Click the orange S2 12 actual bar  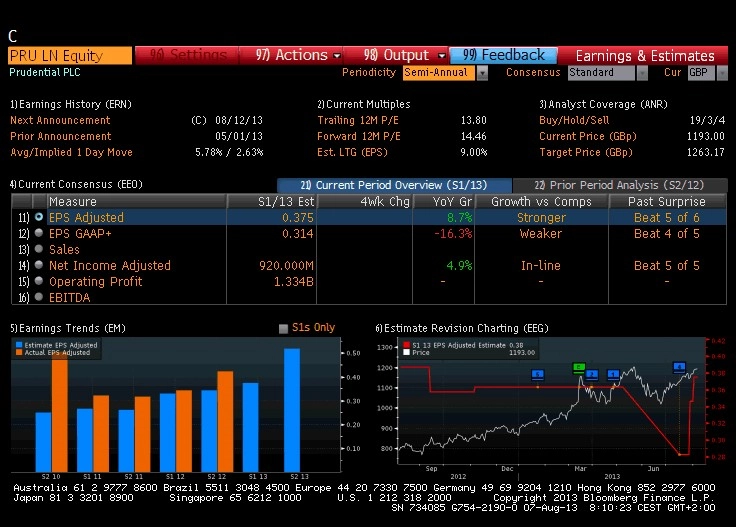point(225,421)
